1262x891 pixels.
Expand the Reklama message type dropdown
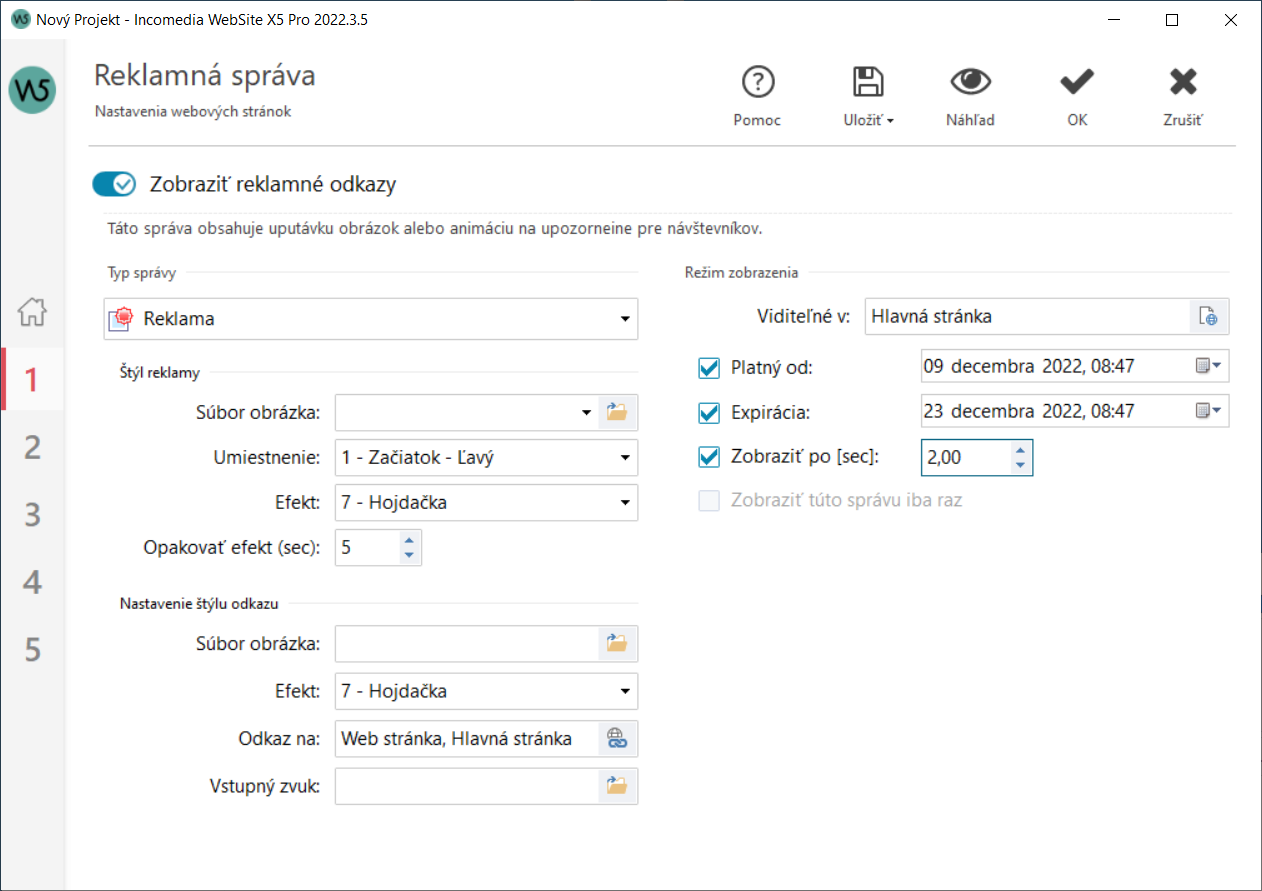click(x=624, y=320)
